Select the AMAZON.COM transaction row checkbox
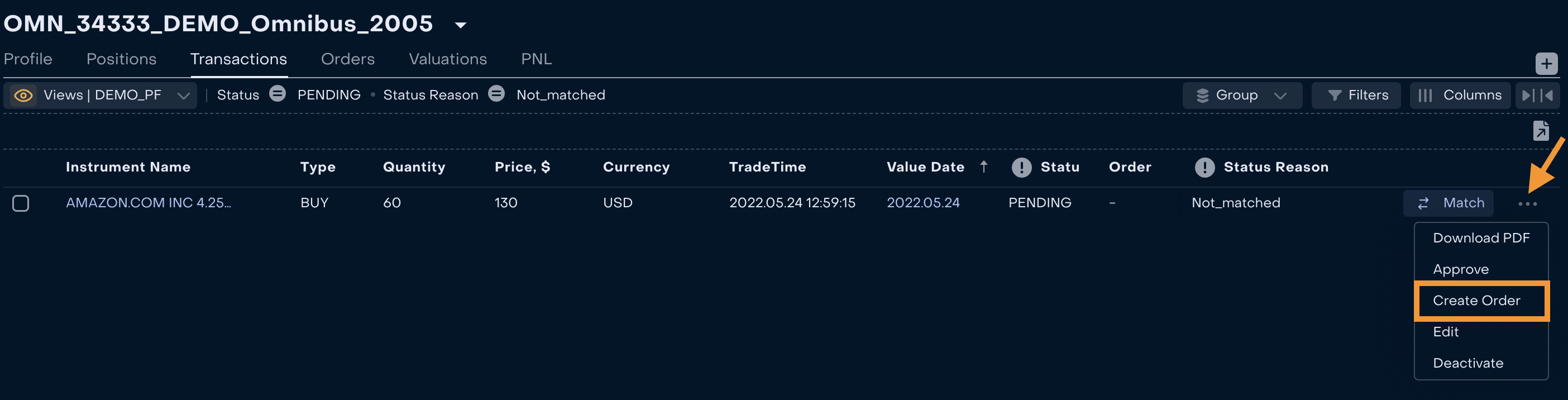The image size is (1568, 400). (21, 203)
